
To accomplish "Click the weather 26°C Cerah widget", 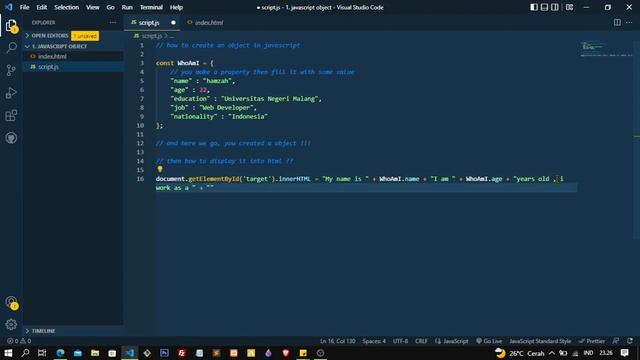I will tap(519, 353).
